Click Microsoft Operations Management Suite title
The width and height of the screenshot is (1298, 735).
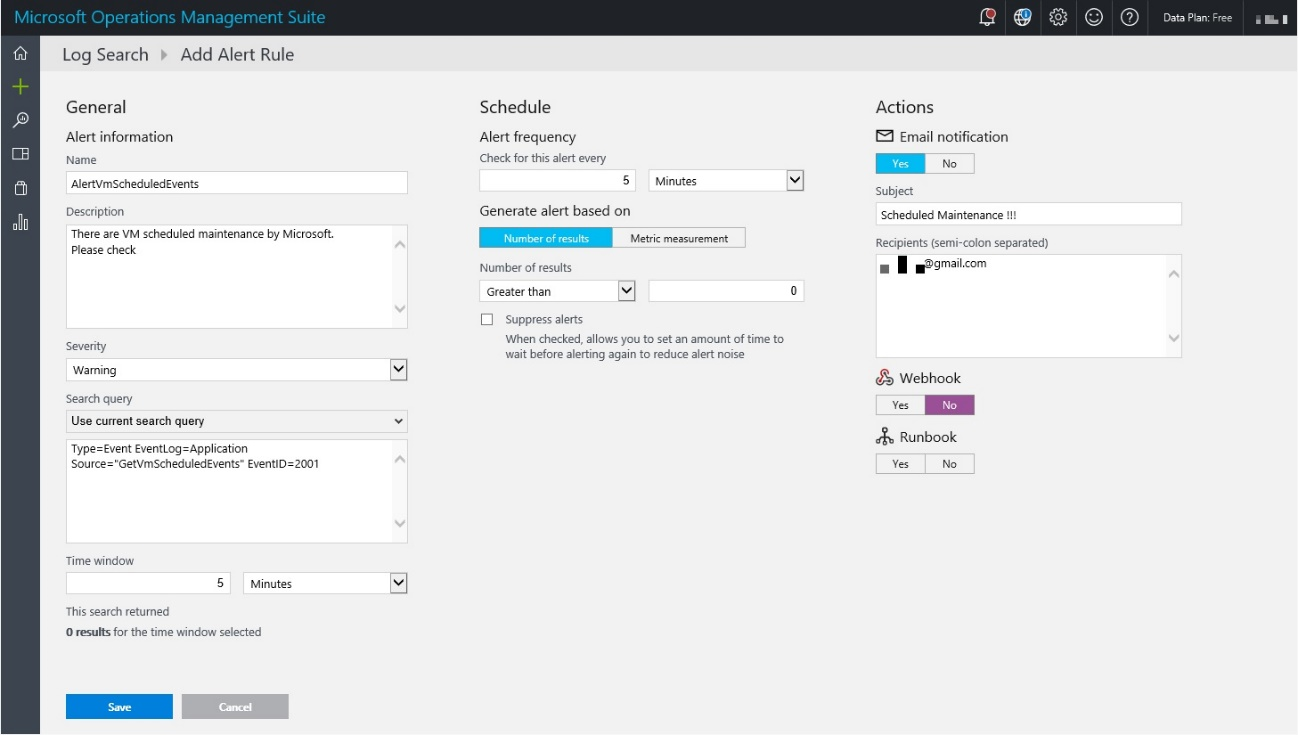170,17
